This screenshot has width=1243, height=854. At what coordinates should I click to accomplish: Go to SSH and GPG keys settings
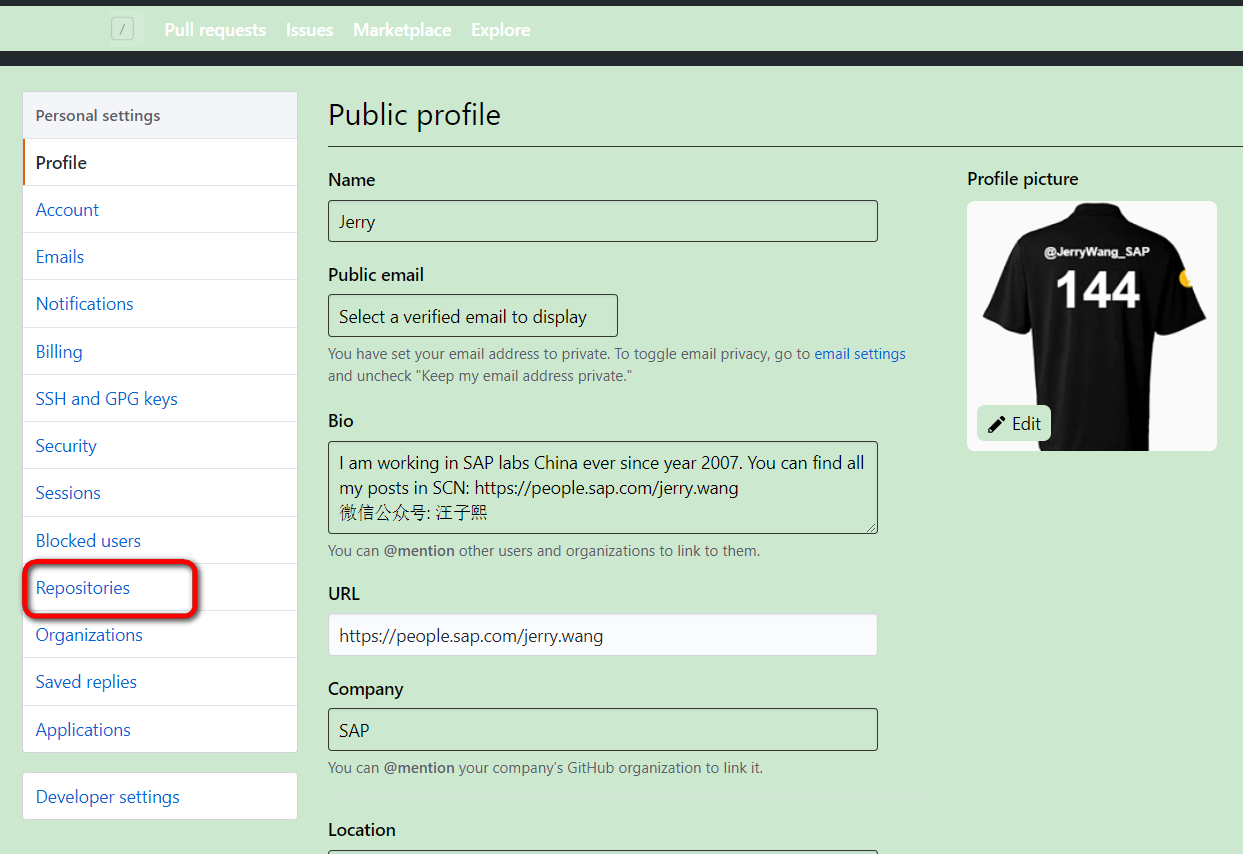click(x=107, y=399)
